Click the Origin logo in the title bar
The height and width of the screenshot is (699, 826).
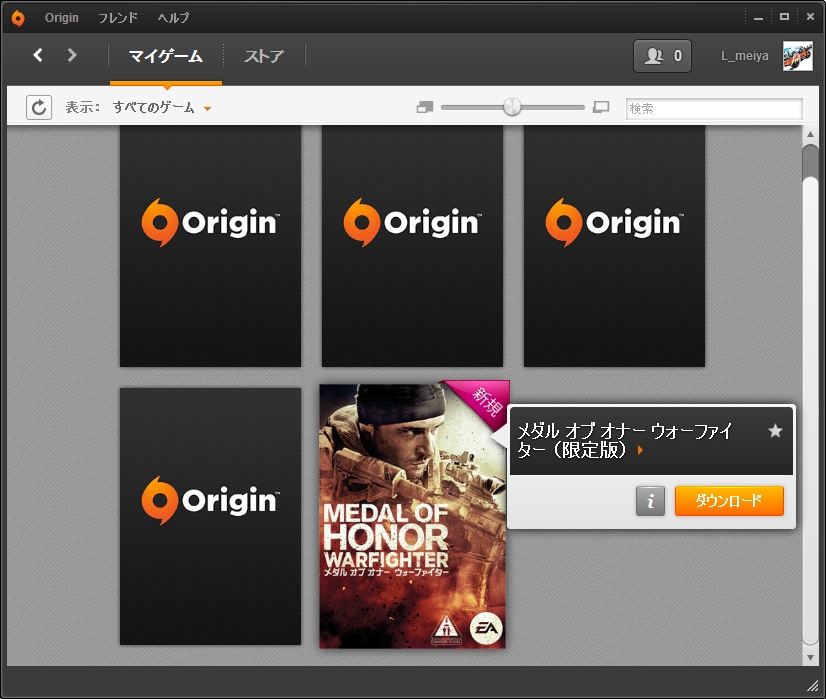tap(18, 18)
